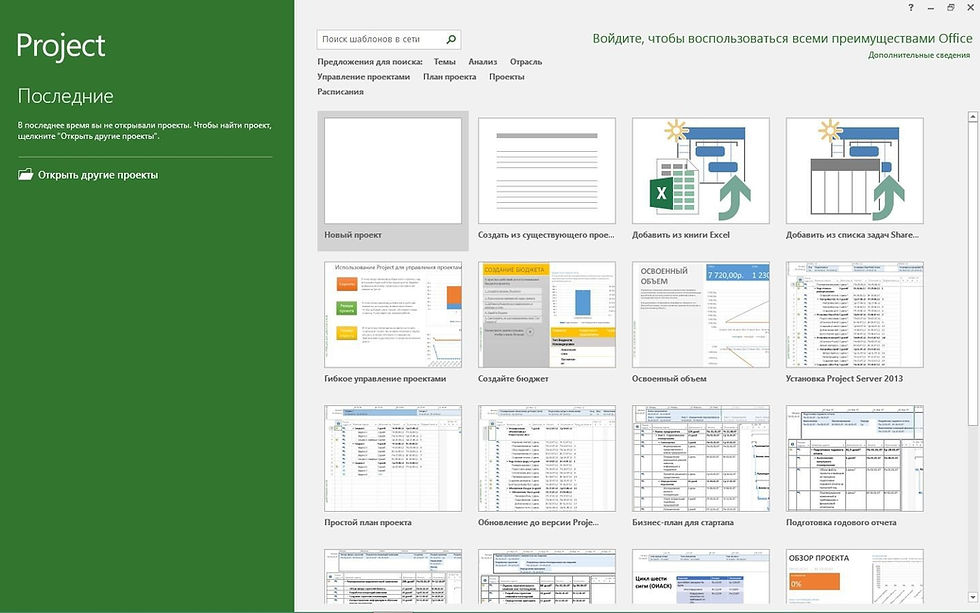
Task: Open the Цикл шести сигм template thumbnail
Action: (701, 577)
